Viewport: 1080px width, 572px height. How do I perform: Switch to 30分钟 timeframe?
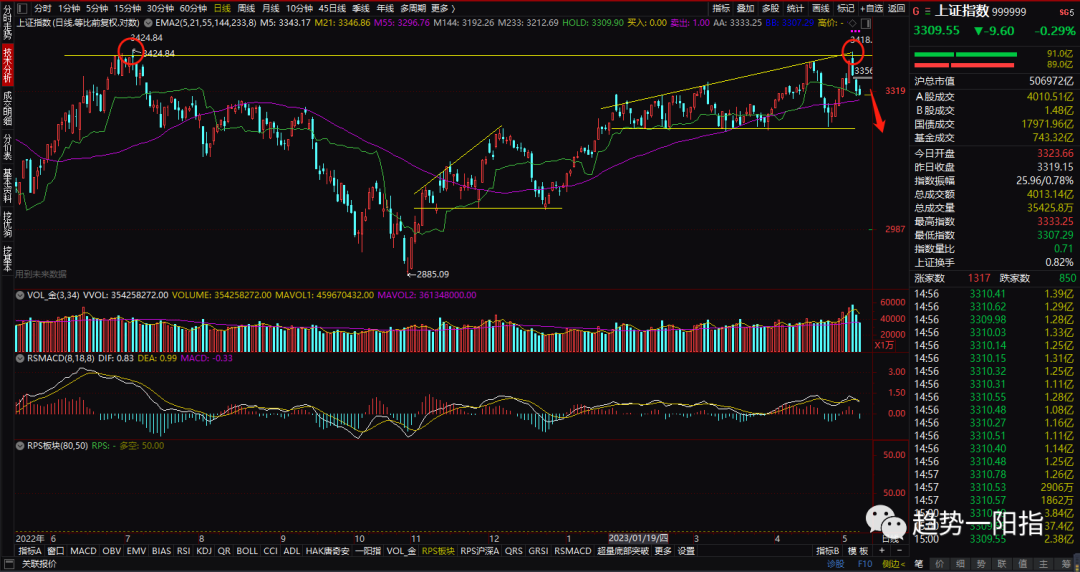pyautogui.click(x=160, y=8)
